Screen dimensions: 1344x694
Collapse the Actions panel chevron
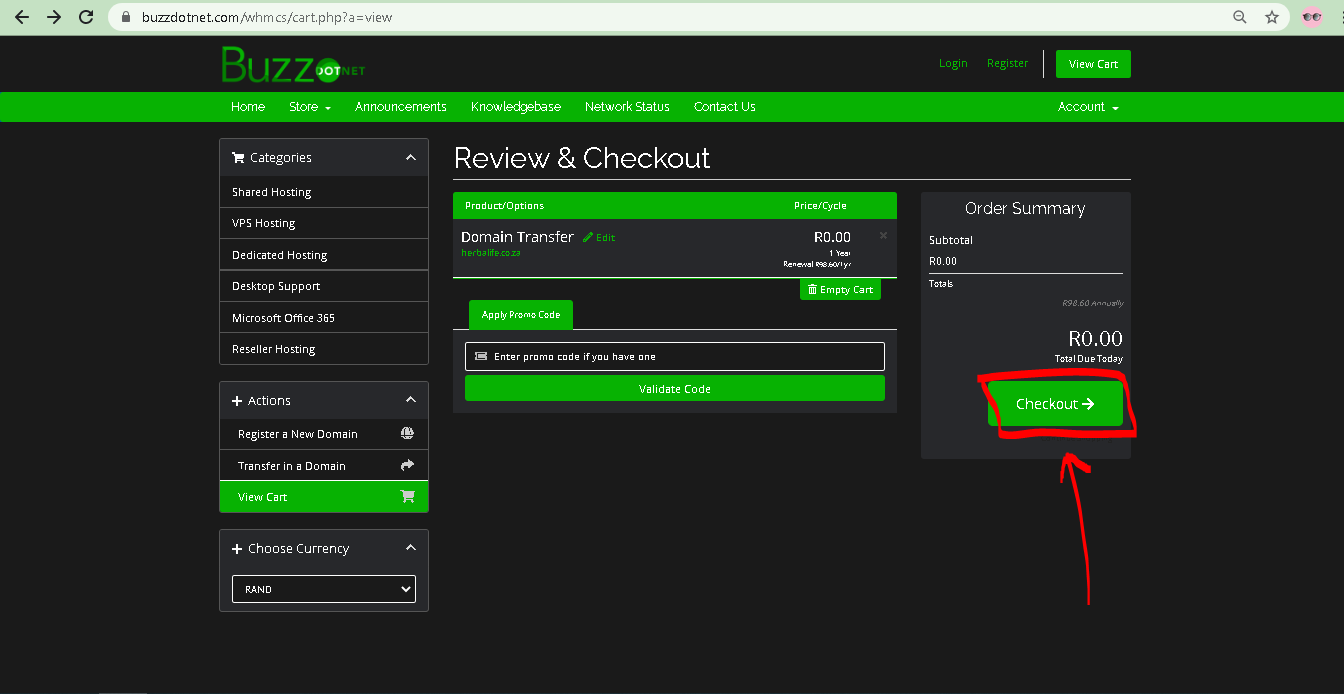(410, 400)
